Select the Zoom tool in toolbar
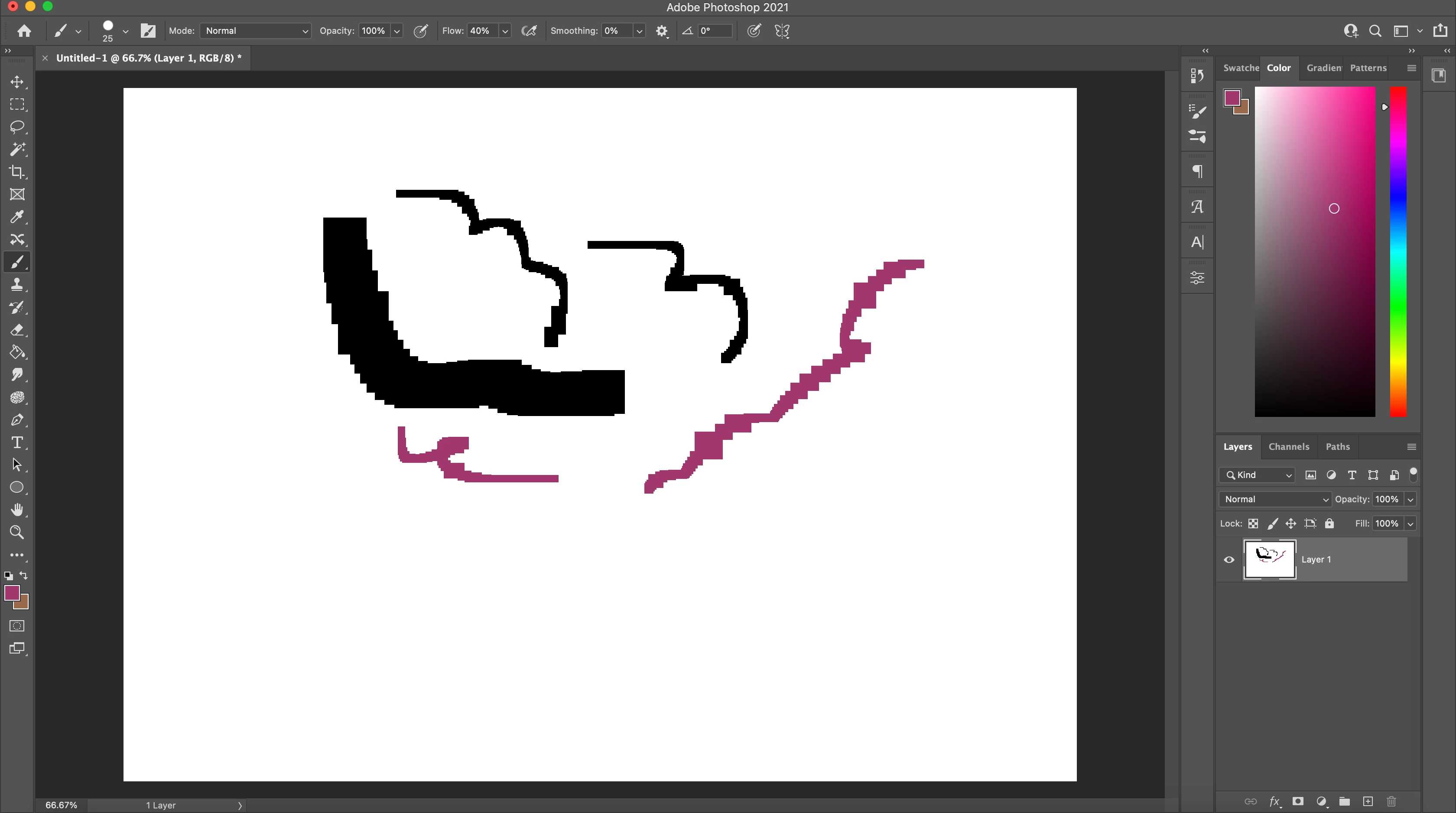The width and height of the screenshot is (1456, 813). coord(17,533)
